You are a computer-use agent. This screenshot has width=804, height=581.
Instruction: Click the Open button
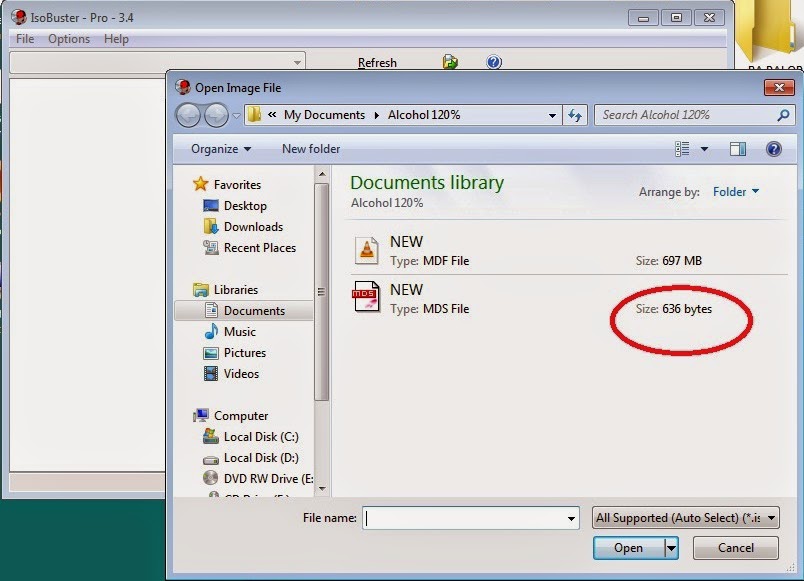tap(629, 548)
